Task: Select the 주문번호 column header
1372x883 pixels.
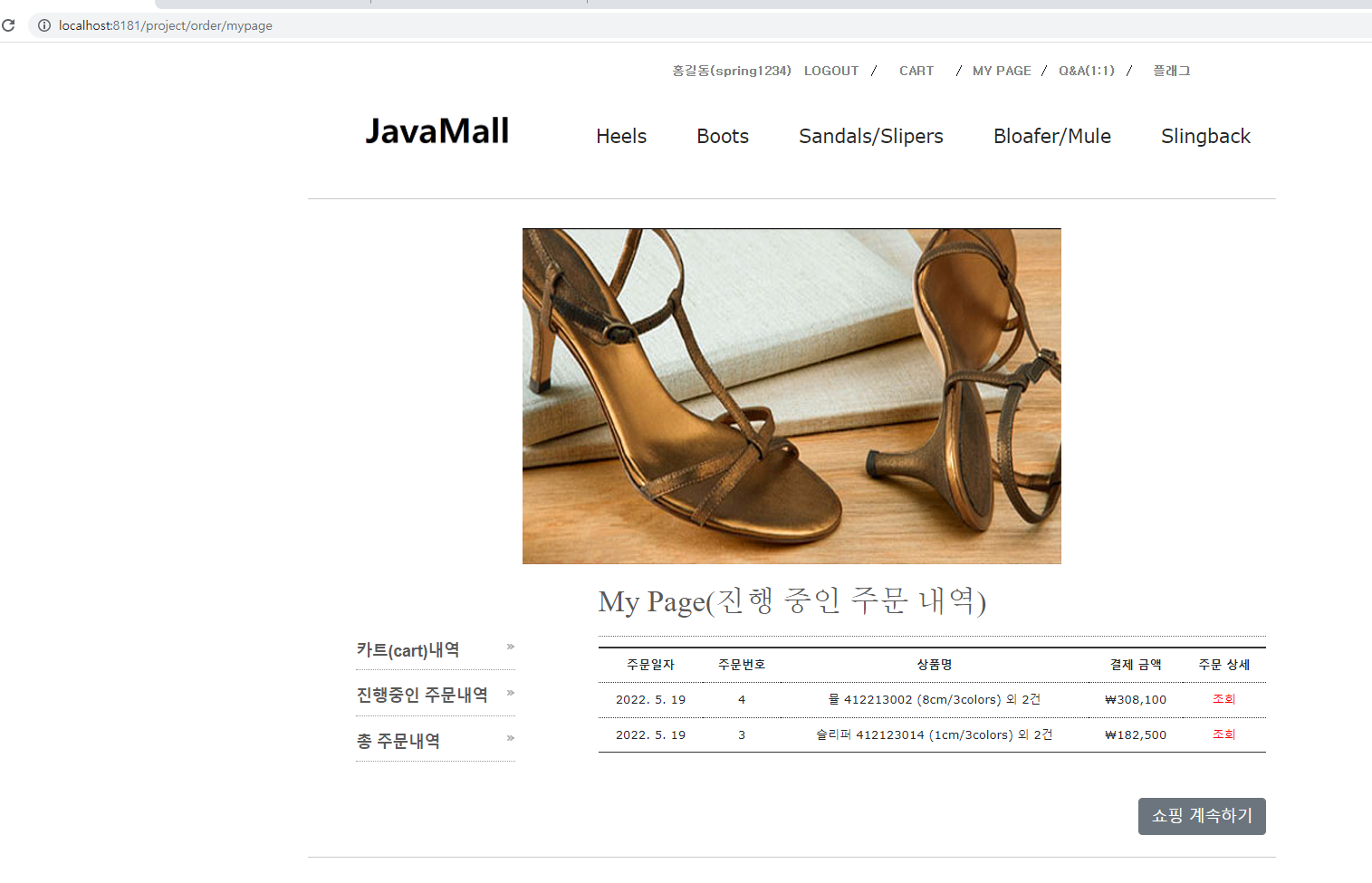Action: coord(742,664)
